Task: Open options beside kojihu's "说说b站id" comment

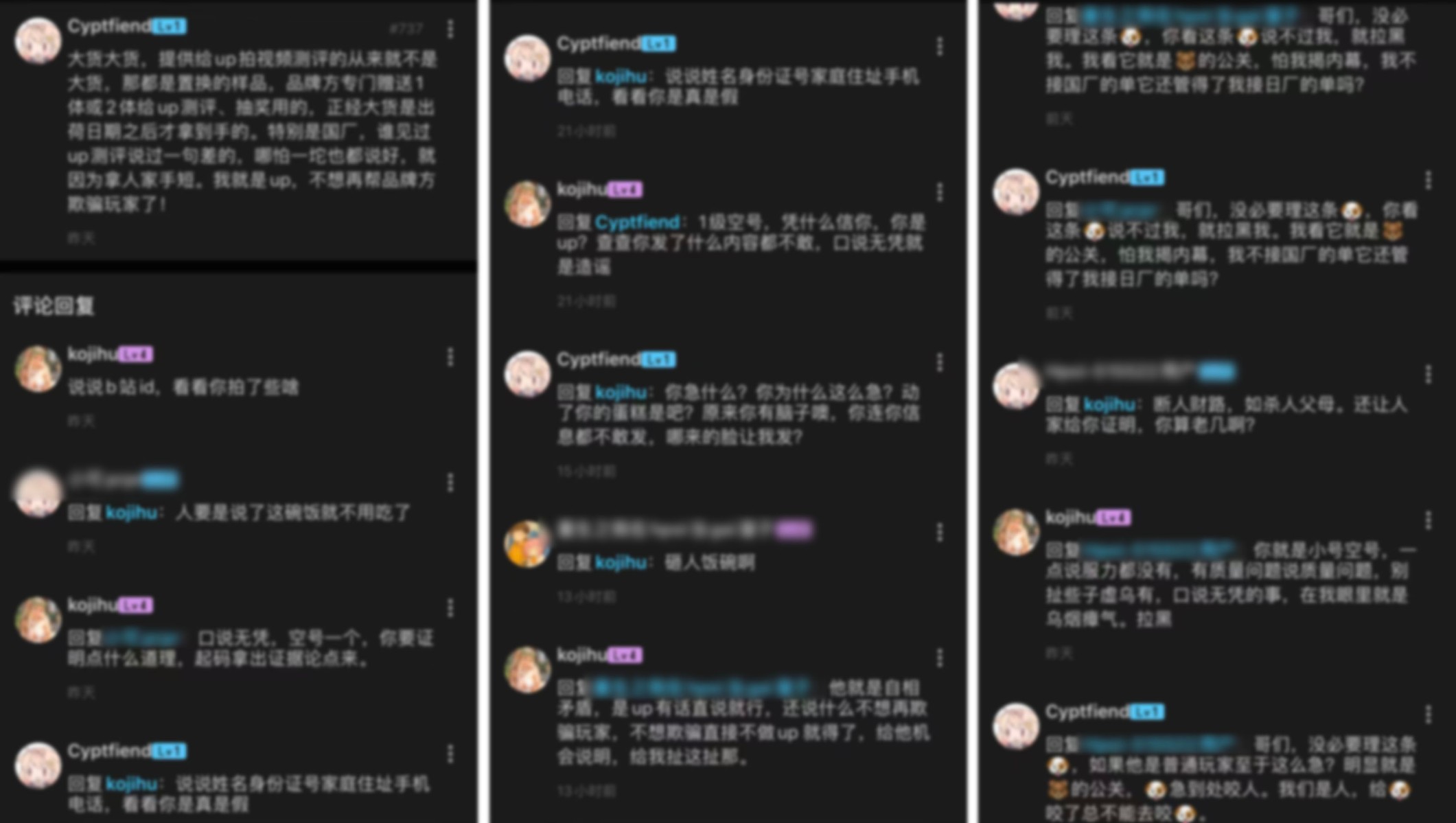Action: coord(450,357)
